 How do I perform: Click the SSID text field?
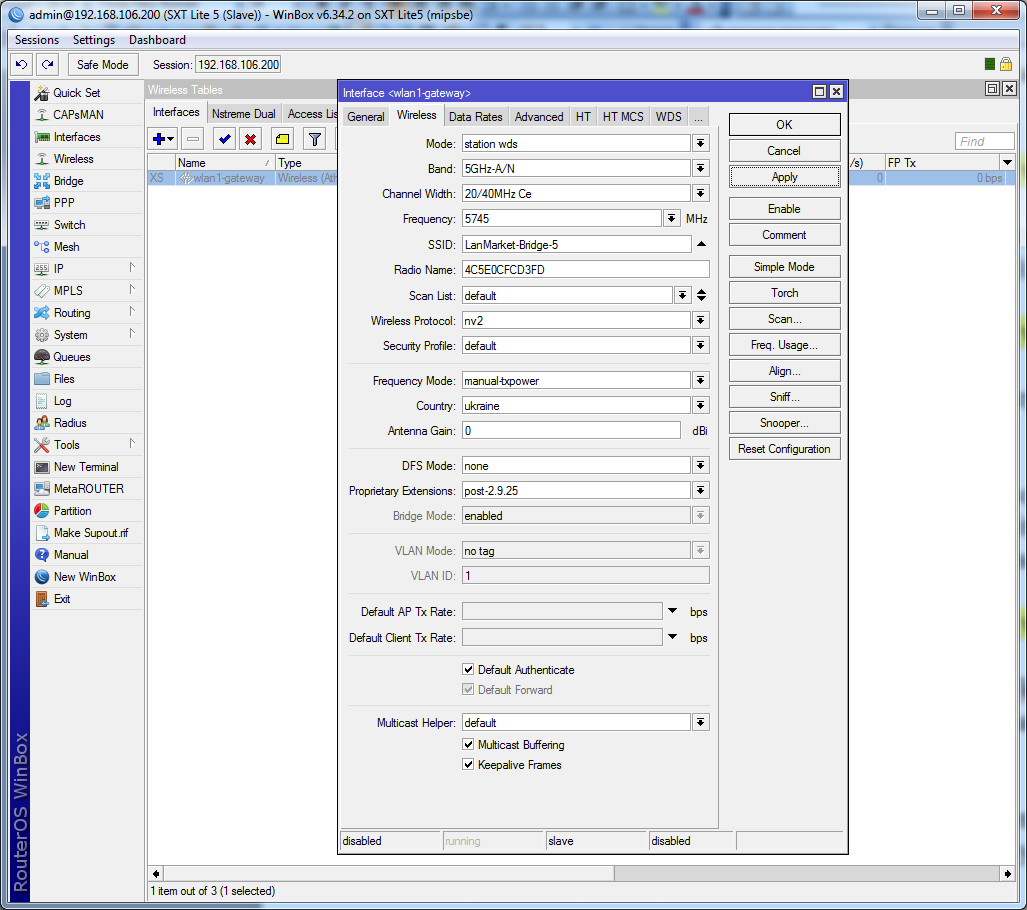(x=575, y=245)
